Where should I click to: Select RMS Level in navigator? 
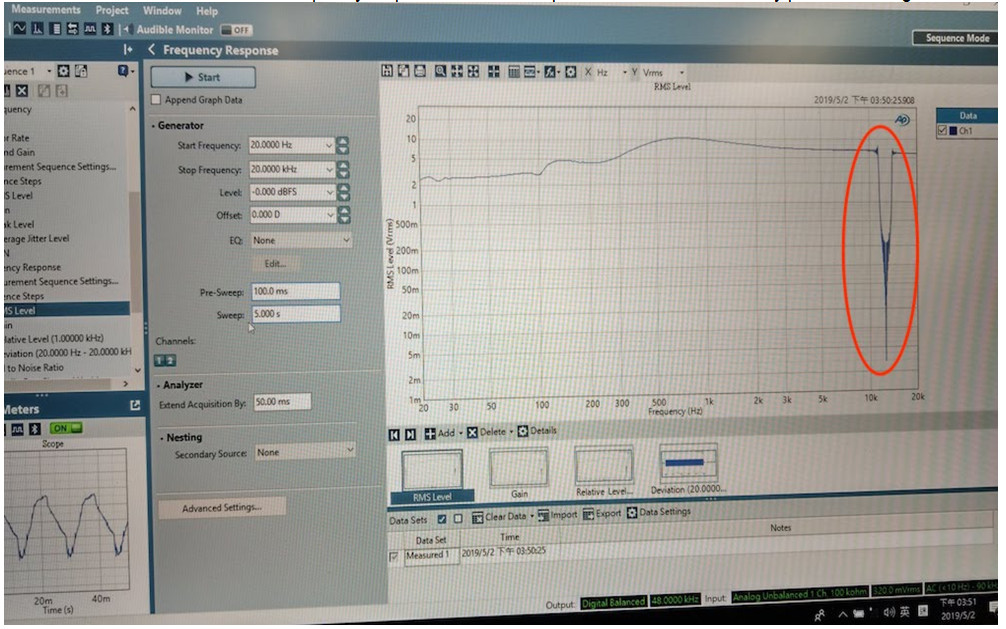[67, 310]
